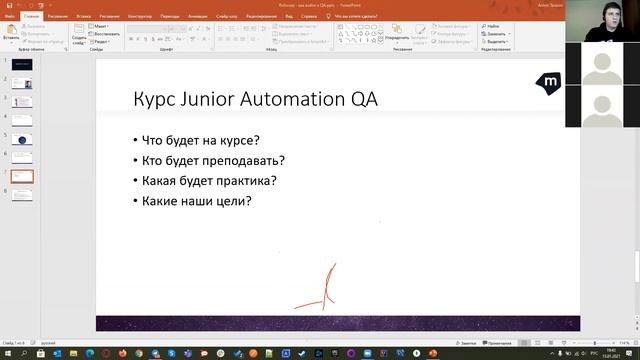Toggle bulleted list in paragraph group
The height and width of the screenshot is (360, 640).
click(220, 29)
